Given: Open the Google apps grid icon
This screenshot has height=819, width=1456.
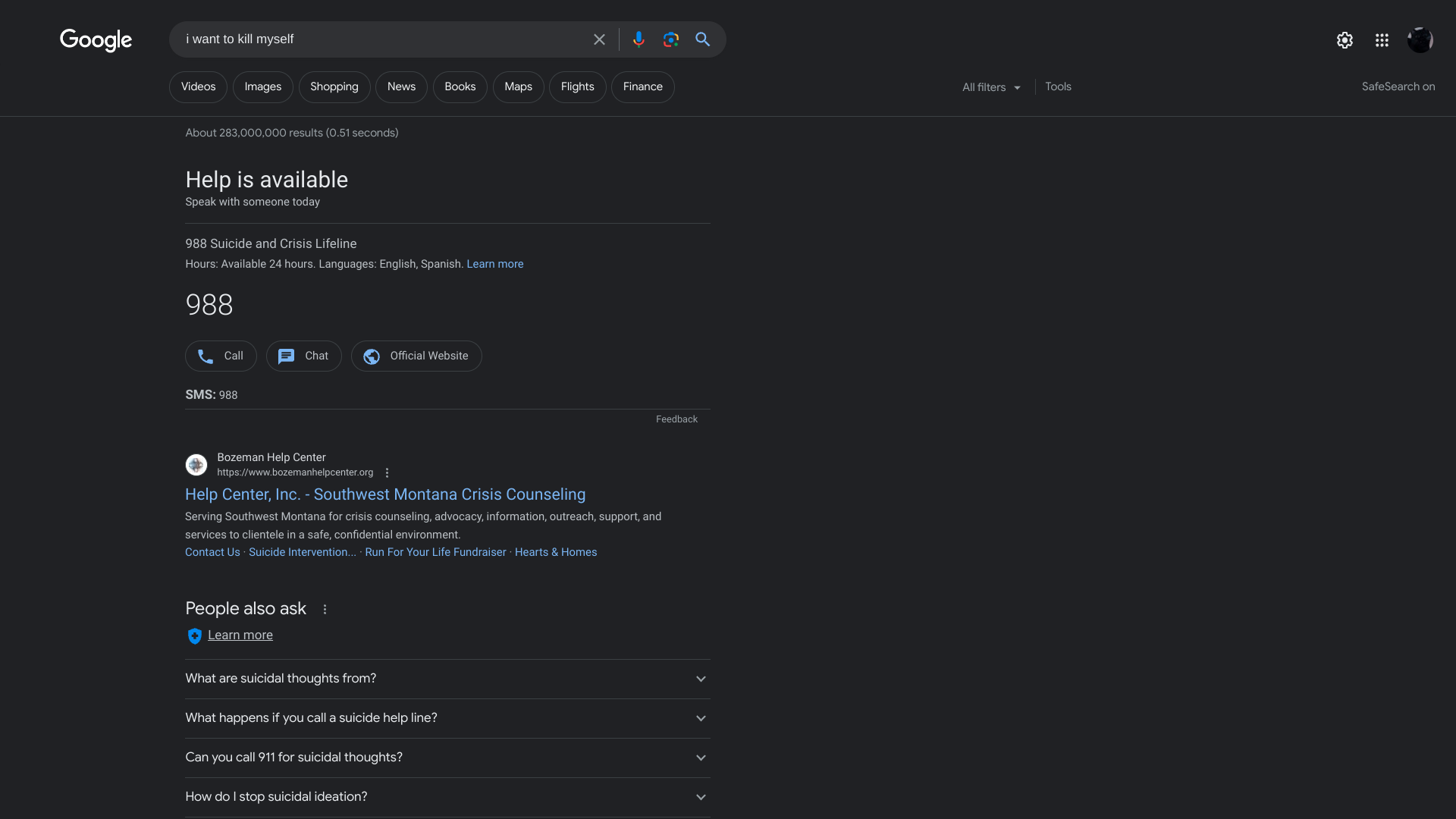Looking at the screenshot, I should [1382, 40].
